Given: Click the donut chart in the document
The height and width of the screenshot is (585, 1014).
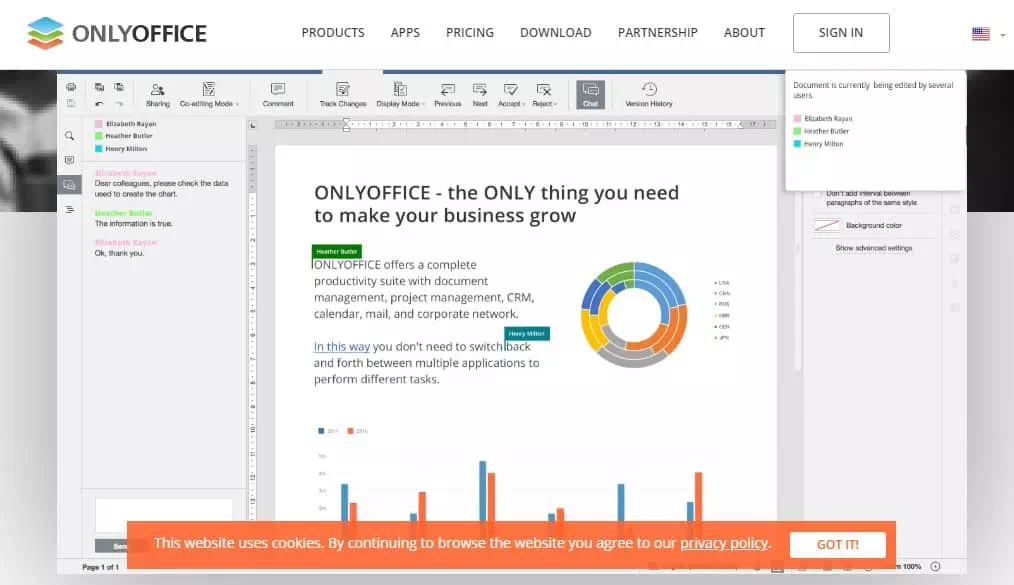Looking at the screenshot, I should 634,314.
